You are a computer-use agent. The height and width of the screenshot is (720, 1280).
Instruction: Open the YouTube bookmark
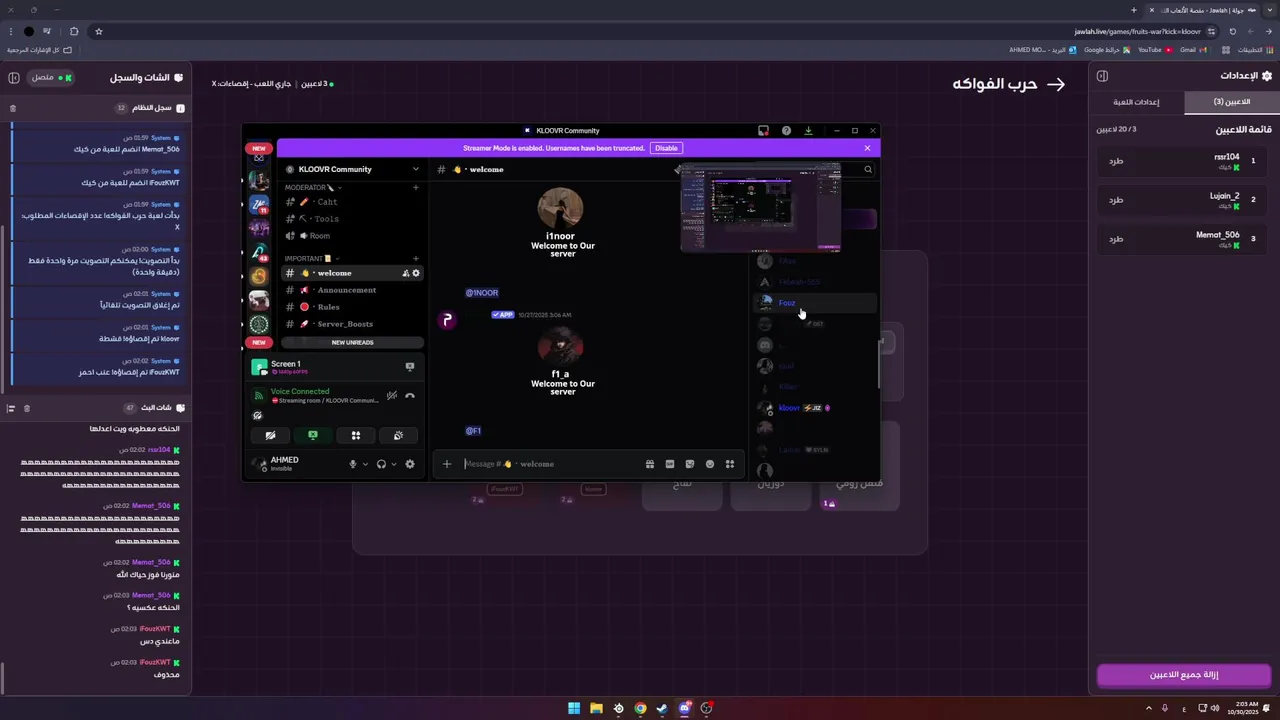[x=1154, y=50]
